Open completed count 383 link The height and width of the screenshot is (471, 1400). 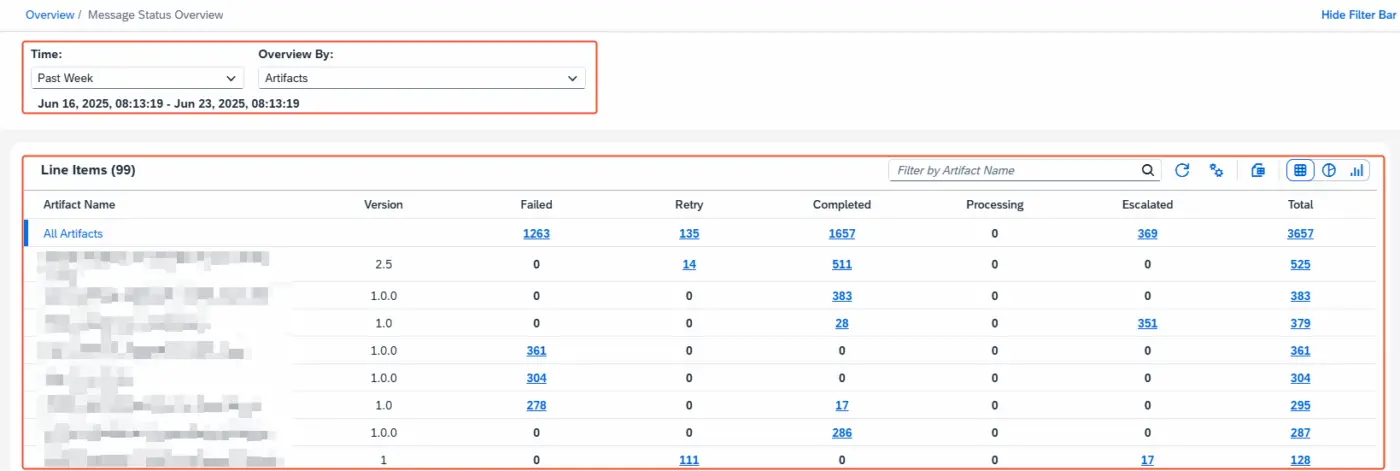[842, 296]
